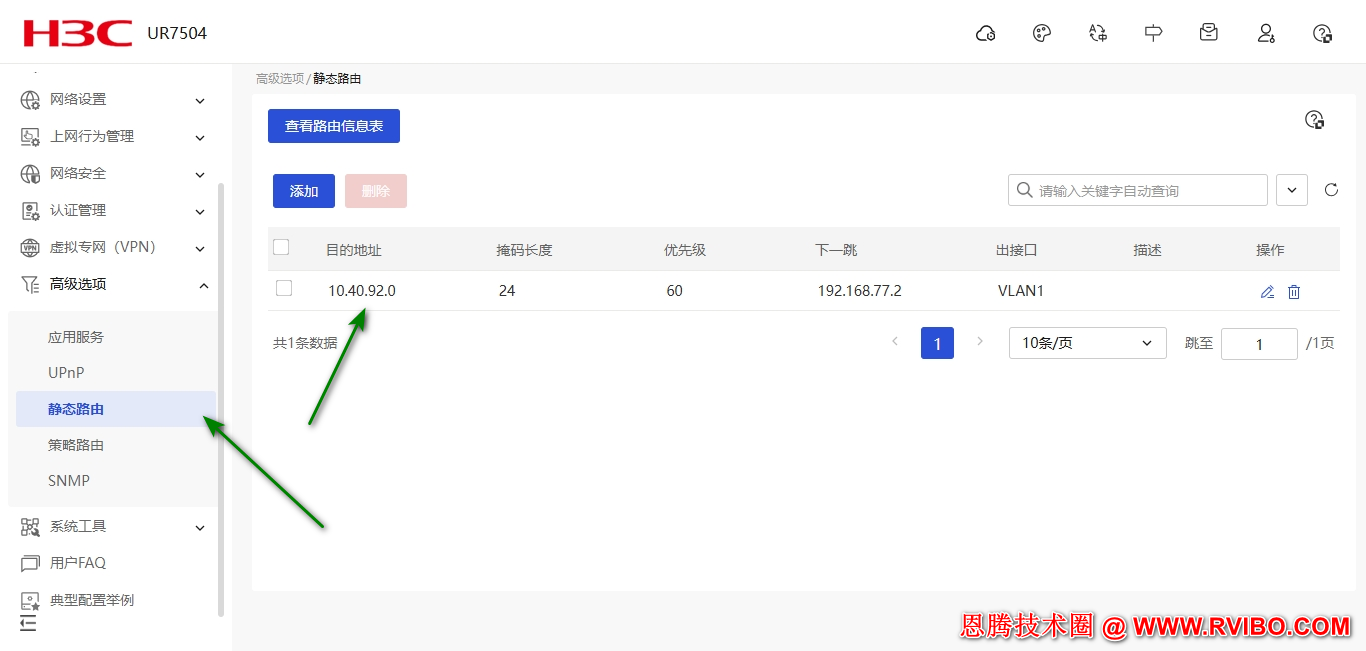Check the select-all checkbox in table header
This screenshot has height=651, width=1366.
pos(281,247)
